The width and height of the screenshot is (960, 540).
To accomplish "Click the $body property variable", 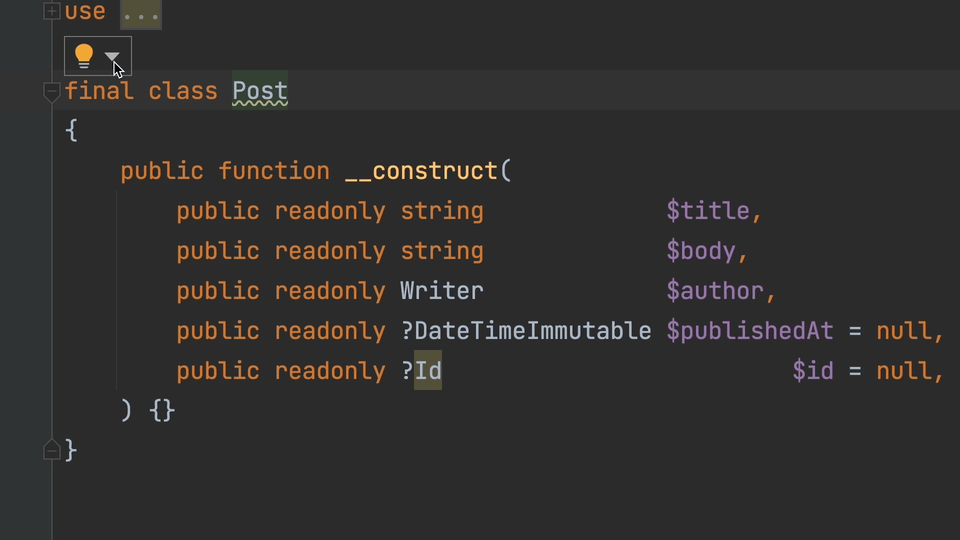I will pyautogui.click(x=701, y=251).
